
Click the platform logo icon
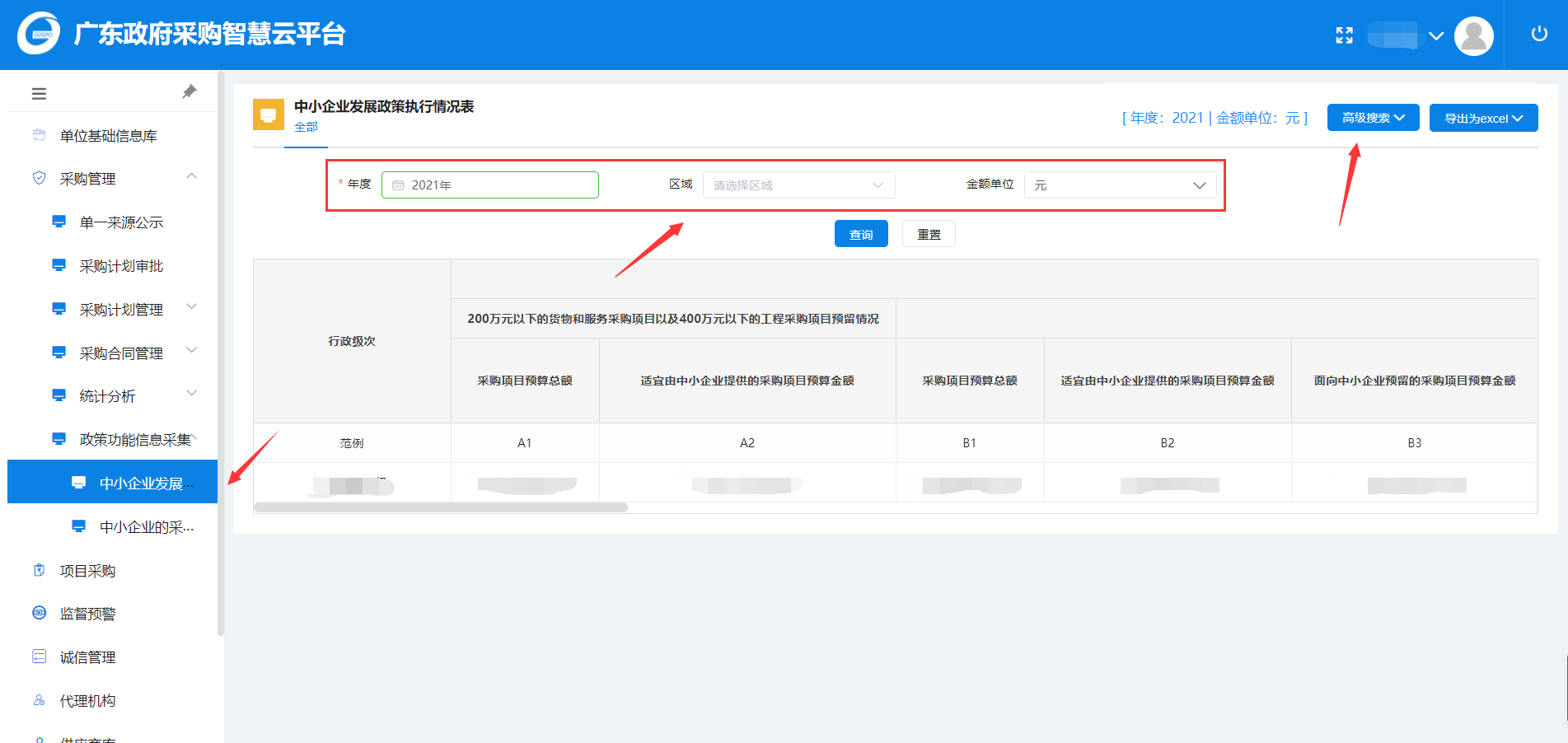coord(39,34)
